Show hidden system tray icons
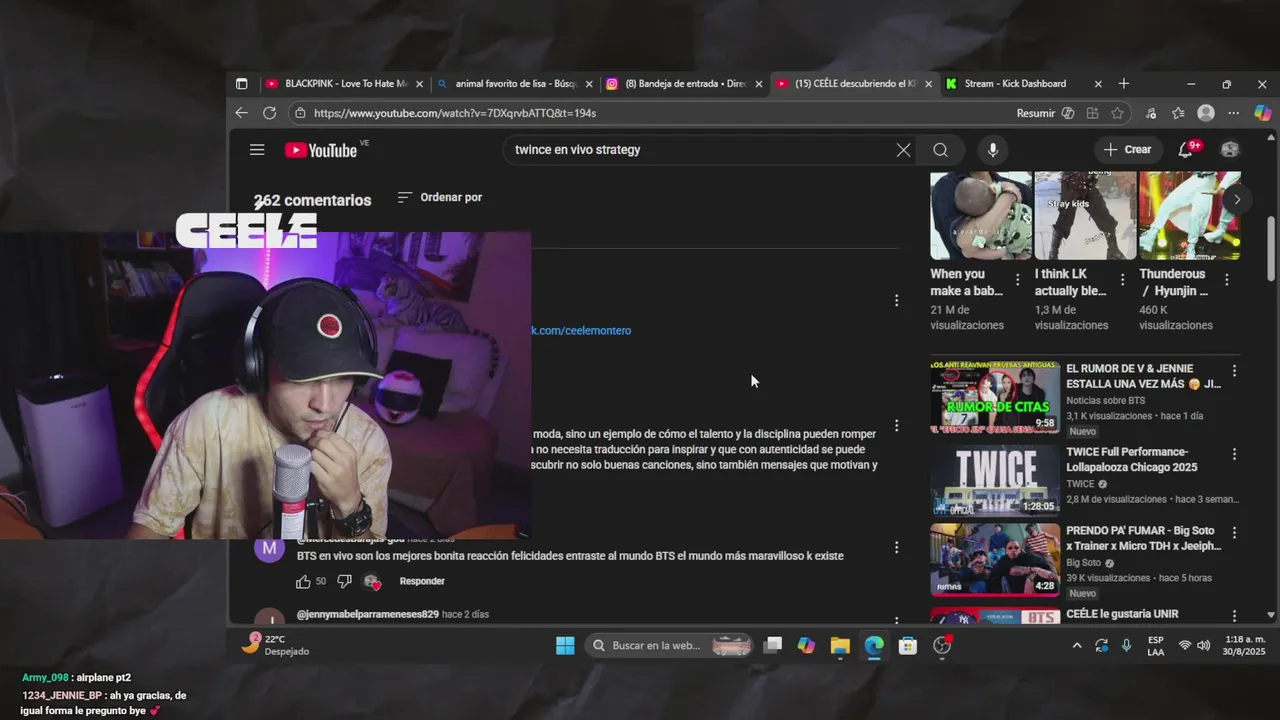This screenshot has height=720, width=1280. (1077, 646)
